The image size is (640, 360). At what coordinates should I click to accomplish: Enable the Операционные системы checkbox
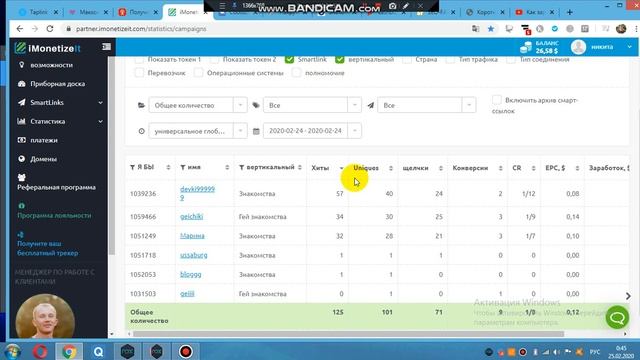point(198,73)
